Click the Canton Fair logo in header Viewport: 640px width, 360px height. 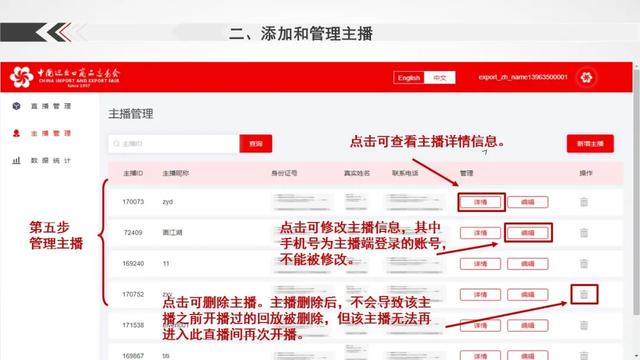(x=65, y=77)
